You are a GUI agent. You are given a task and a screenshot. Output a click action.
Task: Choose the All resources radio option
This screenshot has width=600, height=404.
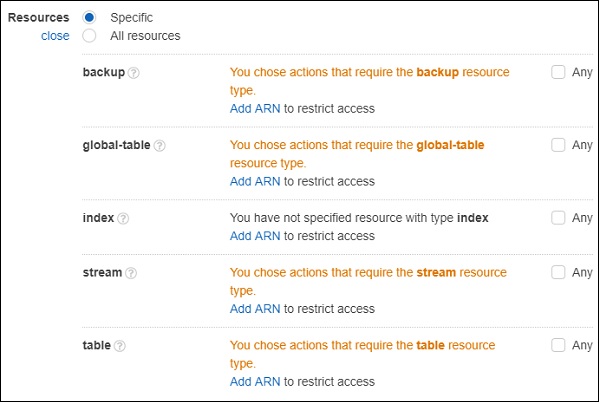[89, 36]
